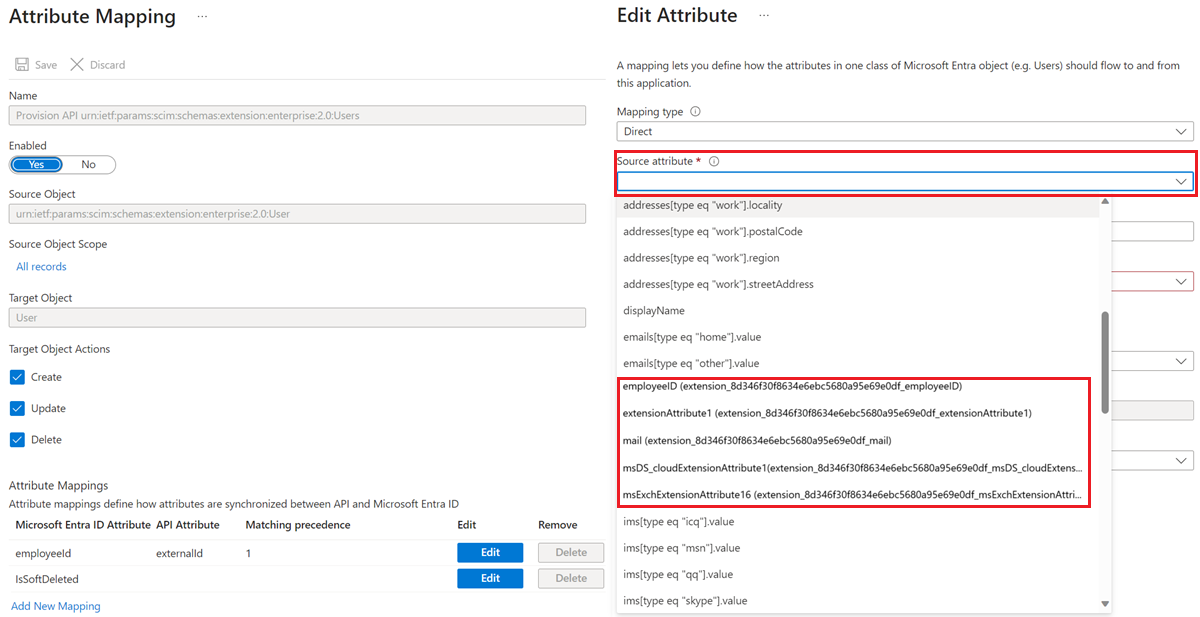Open the All records scope link
The width and height of the screenshot is (1200, 617).
coord(40,265)
